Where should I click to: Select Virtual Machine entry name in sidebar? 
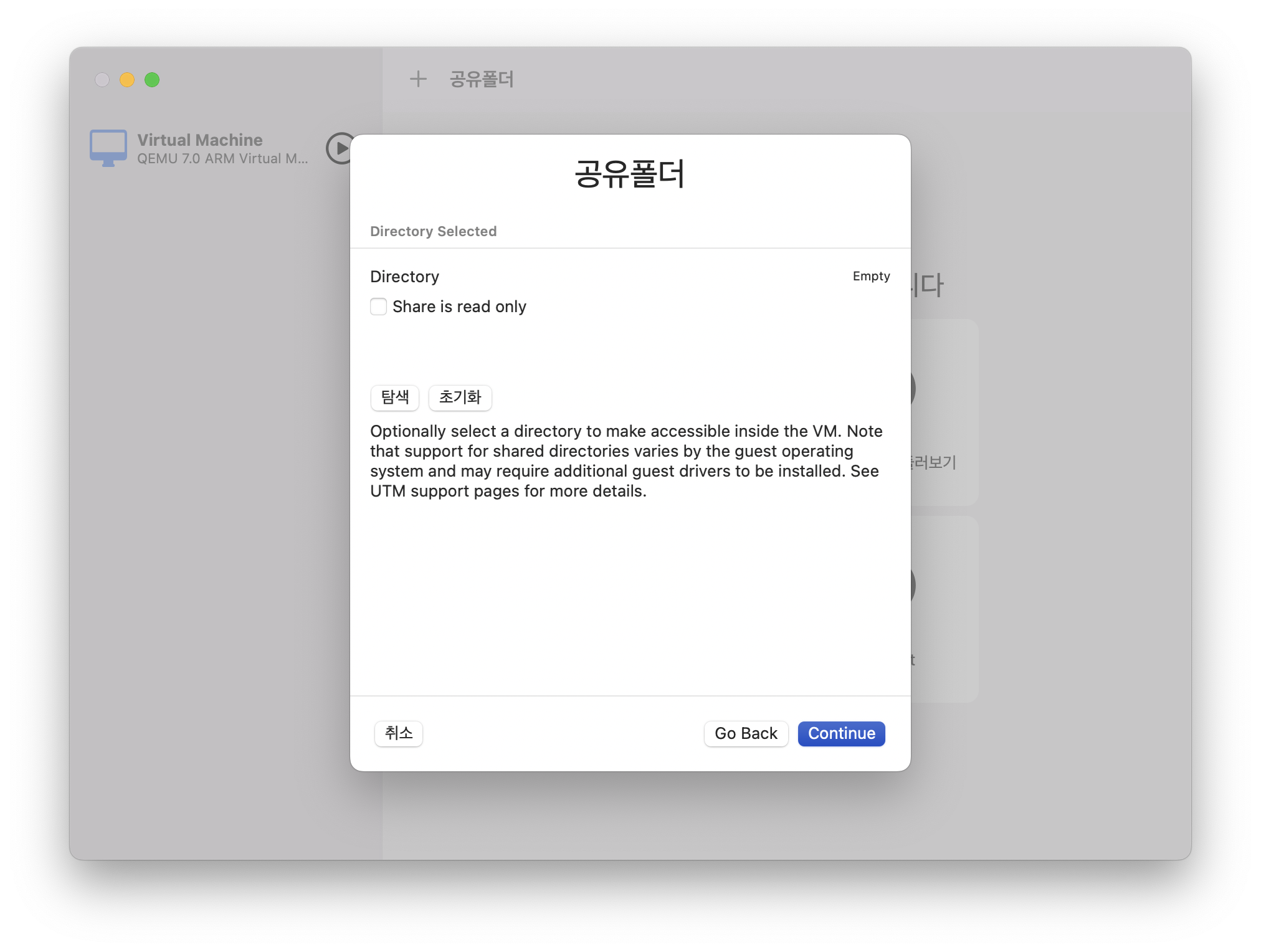200,140
